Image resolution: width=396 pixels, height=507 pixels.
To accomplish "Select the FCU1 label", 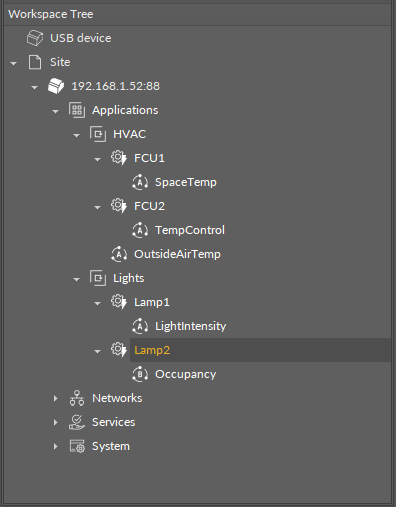I will coord(149,158).
